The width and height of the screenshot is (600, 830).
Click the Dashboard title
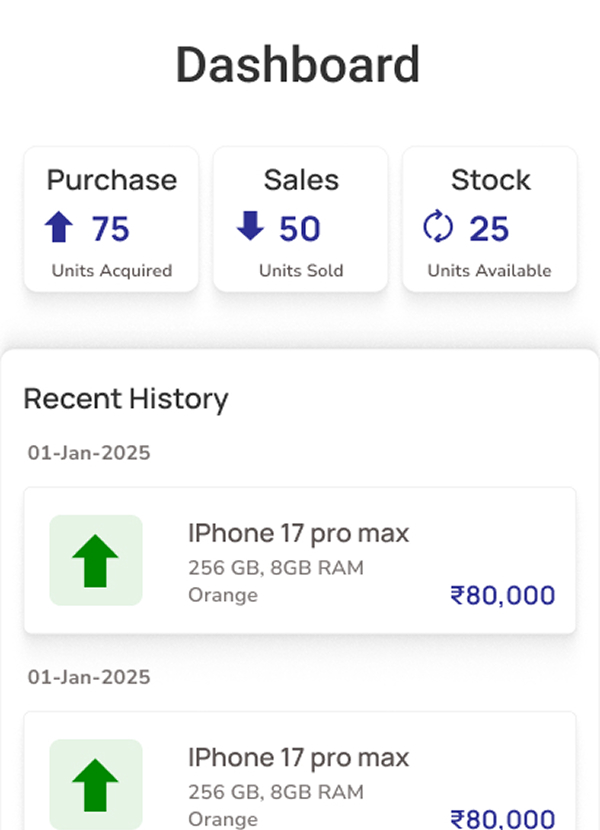click(x=297, y=64)
